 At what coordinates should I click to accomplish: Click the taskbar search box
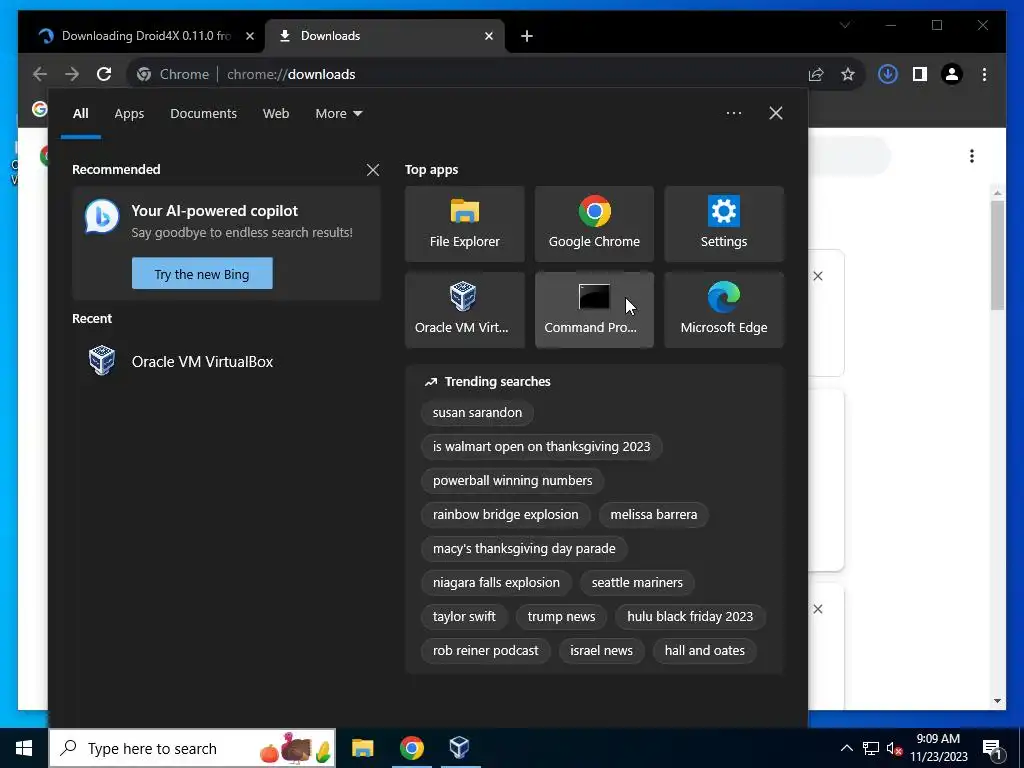[x=192, y=748]
